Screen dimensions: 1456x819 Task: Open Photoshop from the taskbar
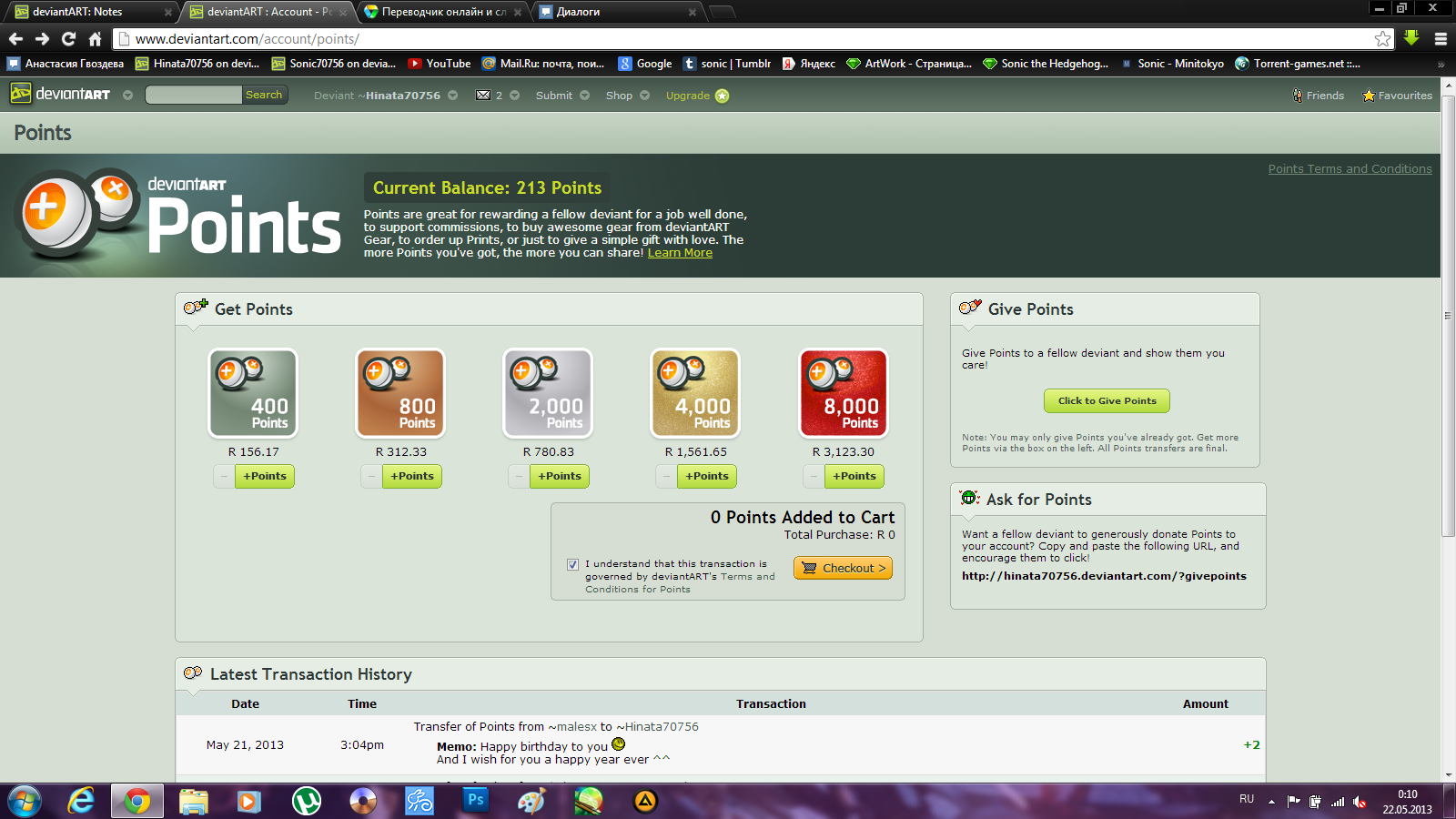(475, 800)
